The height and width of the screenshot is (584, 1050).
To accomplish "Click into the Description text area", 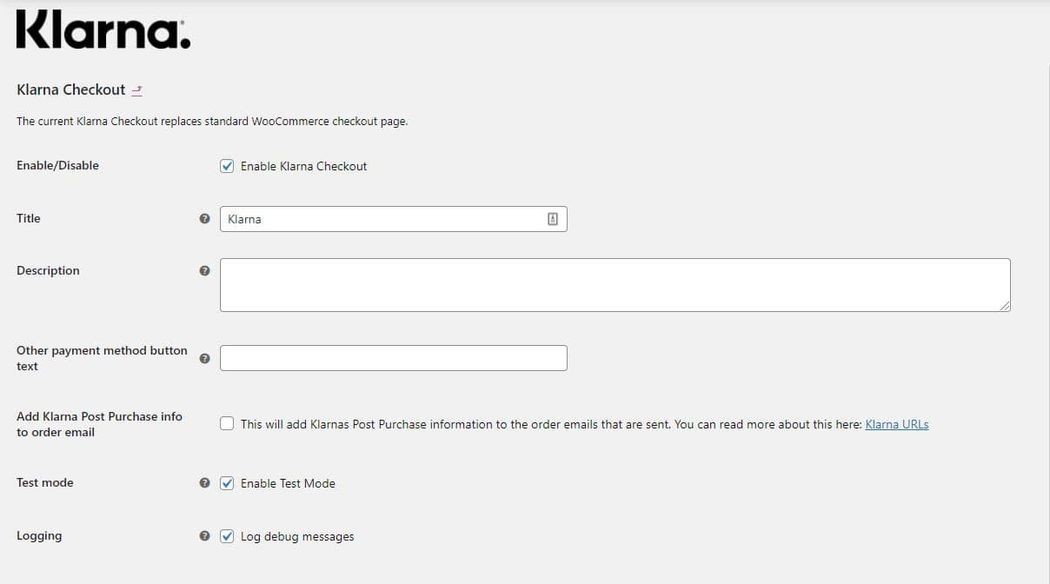I will 614,285.
